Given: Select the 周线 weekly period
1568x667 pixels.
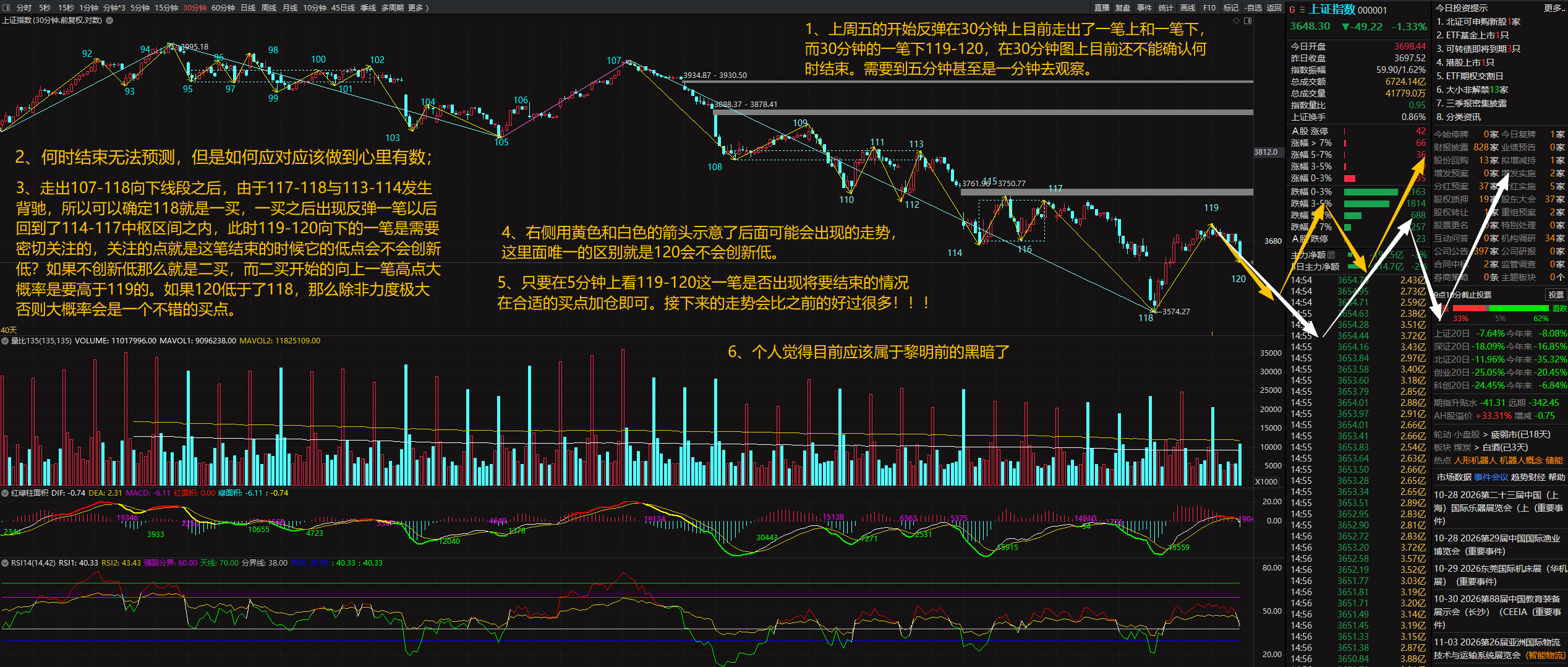Looking at the screenshot, I should point(269,7).
